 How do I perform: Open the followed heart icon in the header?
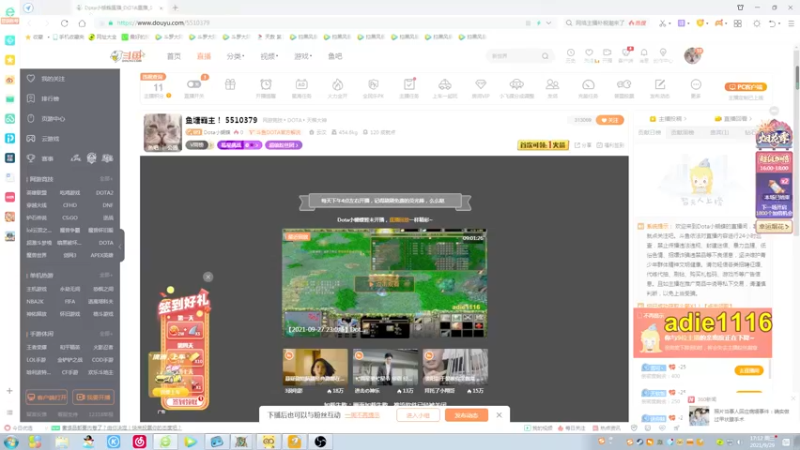[x=589, y=53]
